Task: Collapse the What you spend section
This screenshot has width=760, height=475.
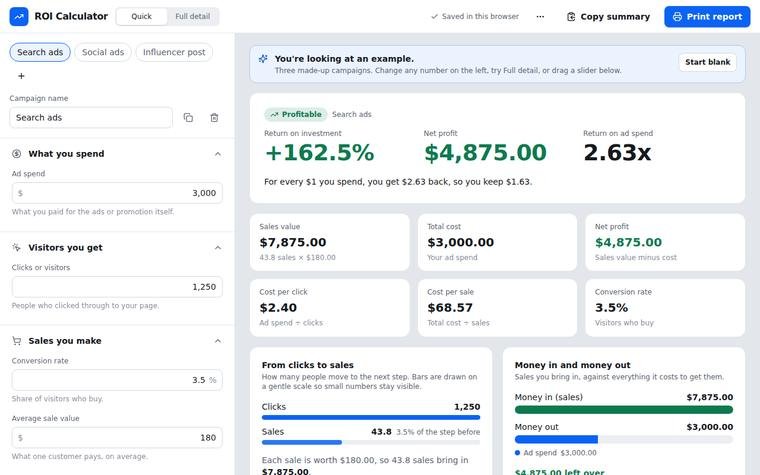Action: point(218,154)
